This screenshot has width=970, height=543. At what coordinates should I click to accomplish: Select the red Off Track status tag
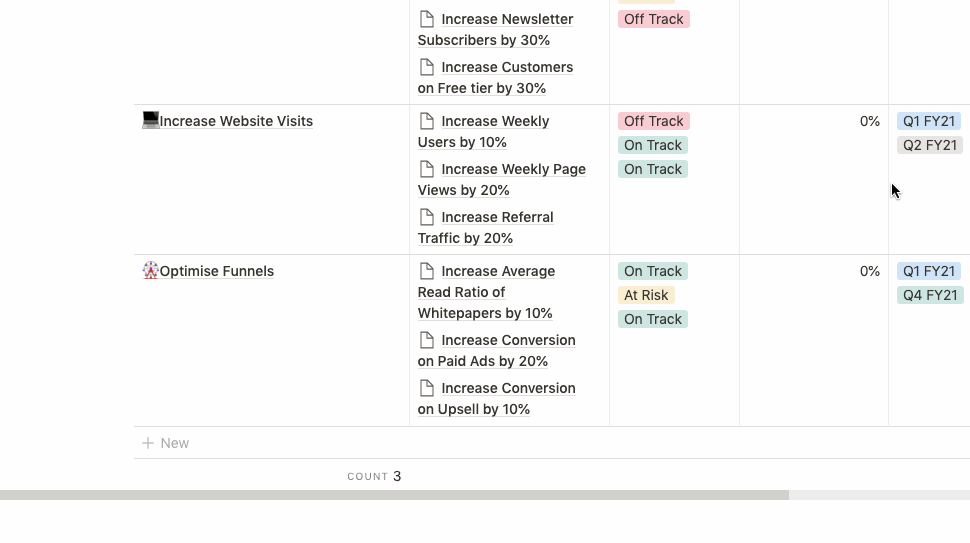click(x=654, y=121)
